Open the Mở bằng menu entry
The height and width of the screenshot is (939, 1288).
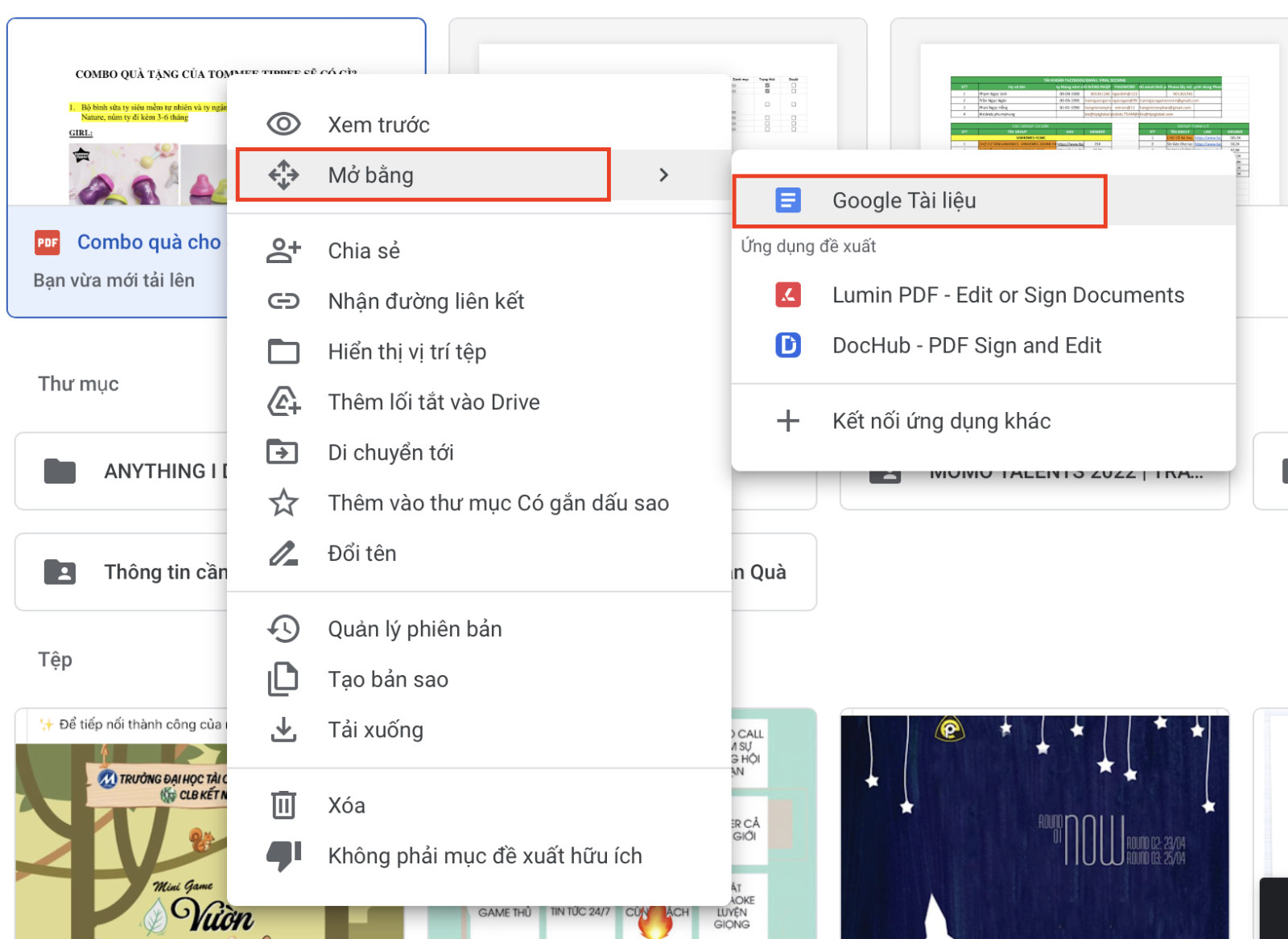(x=479, y=175)
